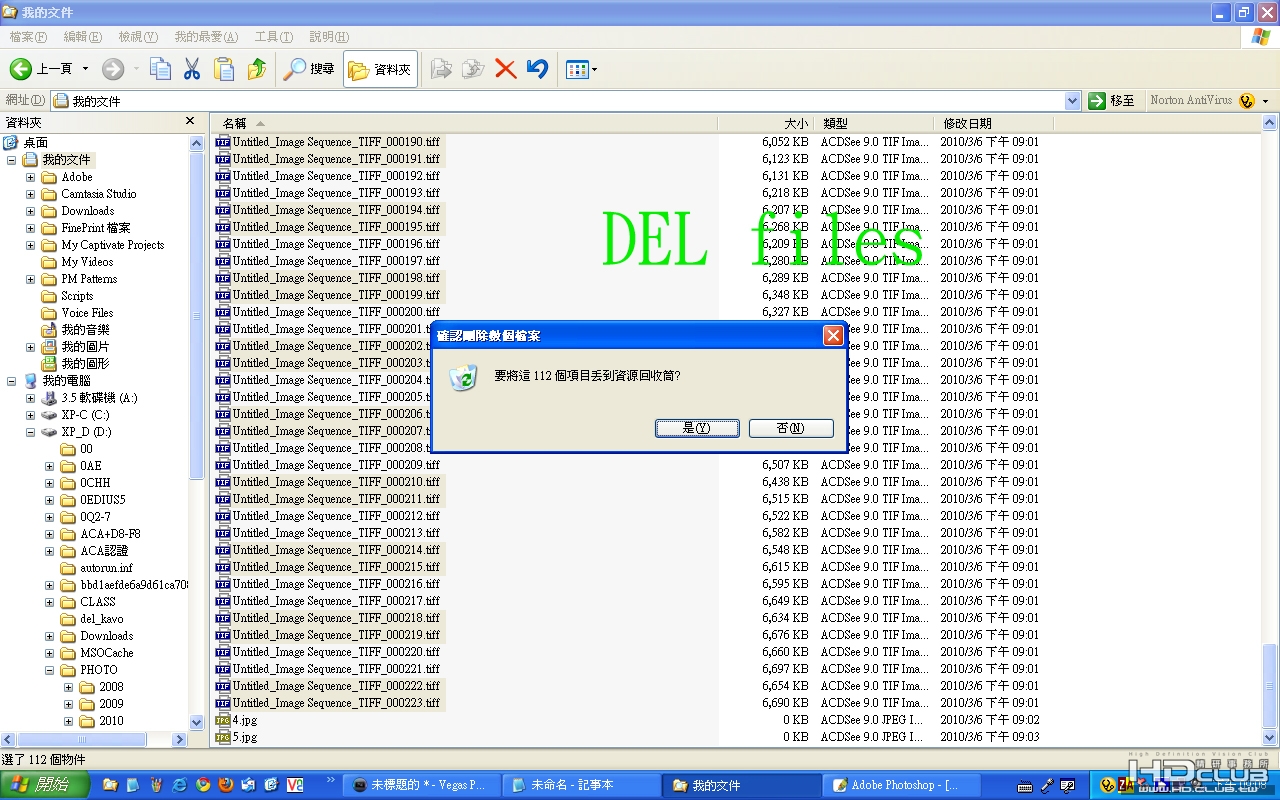Click the red Delete X icon

coord(505,69)
